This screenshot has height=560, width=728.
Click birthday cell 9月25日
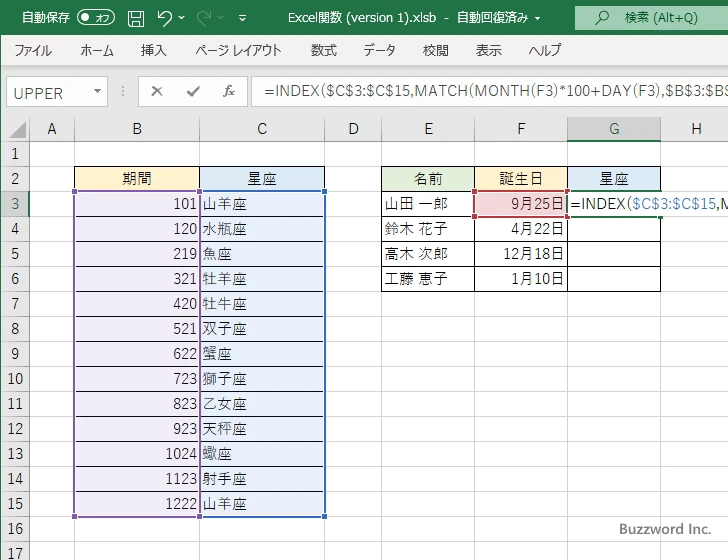pos(521,204)
